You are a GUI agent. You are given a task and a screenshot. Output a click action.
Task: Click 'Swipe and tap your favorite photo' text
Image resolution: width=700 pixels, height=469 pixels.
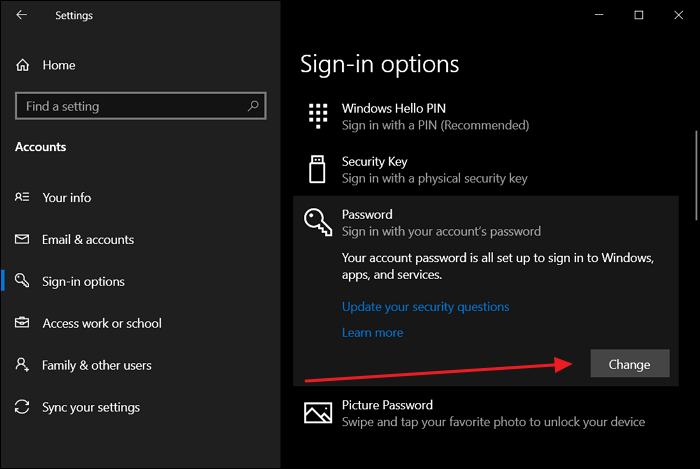pos(493,422)
